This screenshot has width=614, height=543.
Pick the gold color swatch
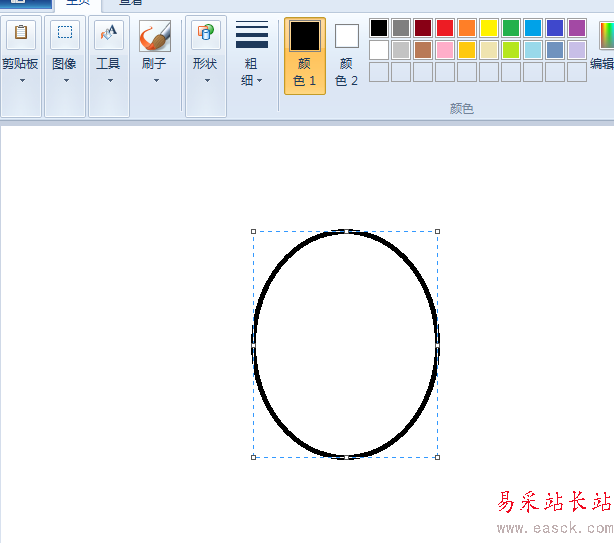pos(467,50)
